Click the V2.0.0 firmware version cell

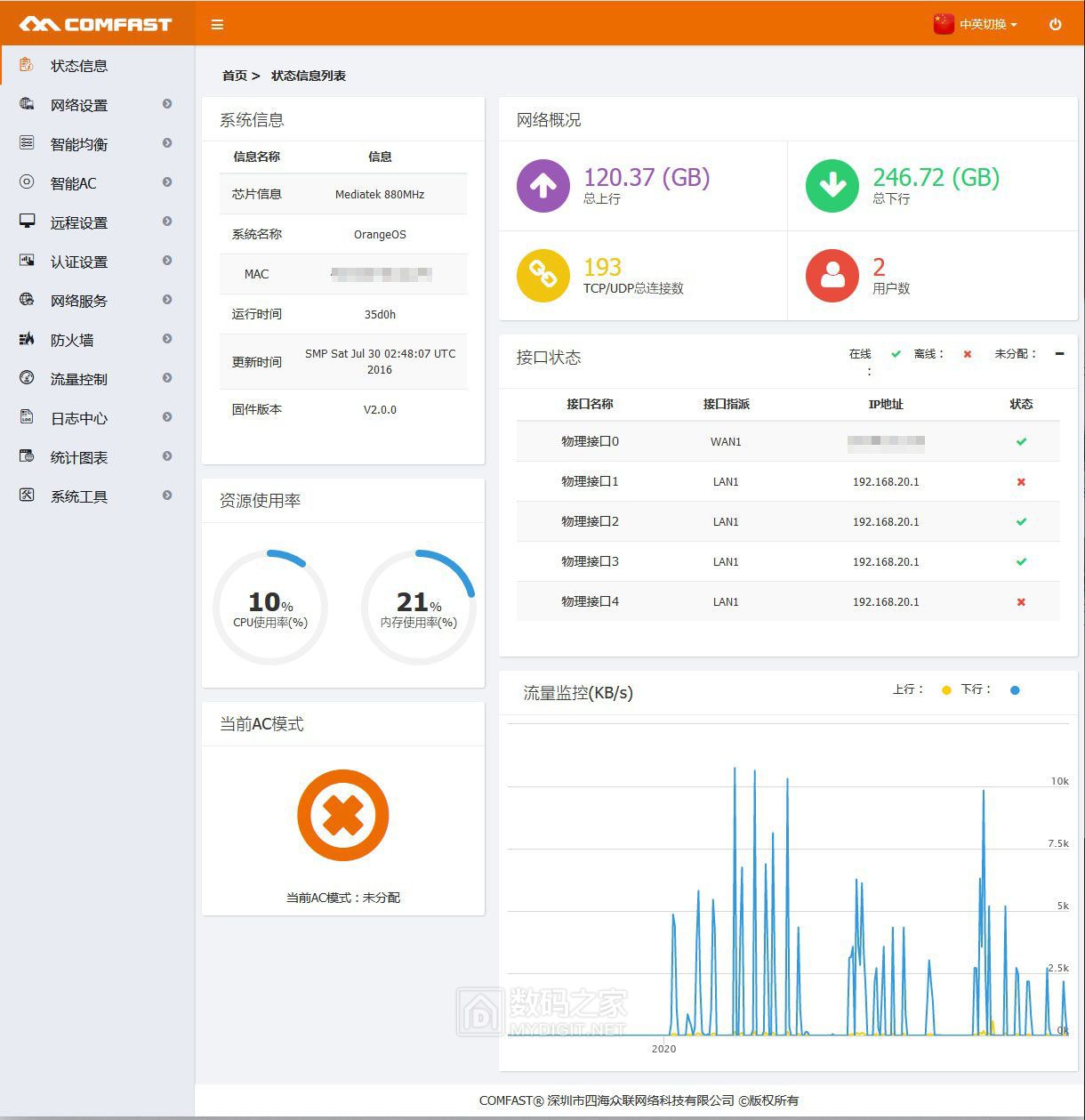click(380, 410)
